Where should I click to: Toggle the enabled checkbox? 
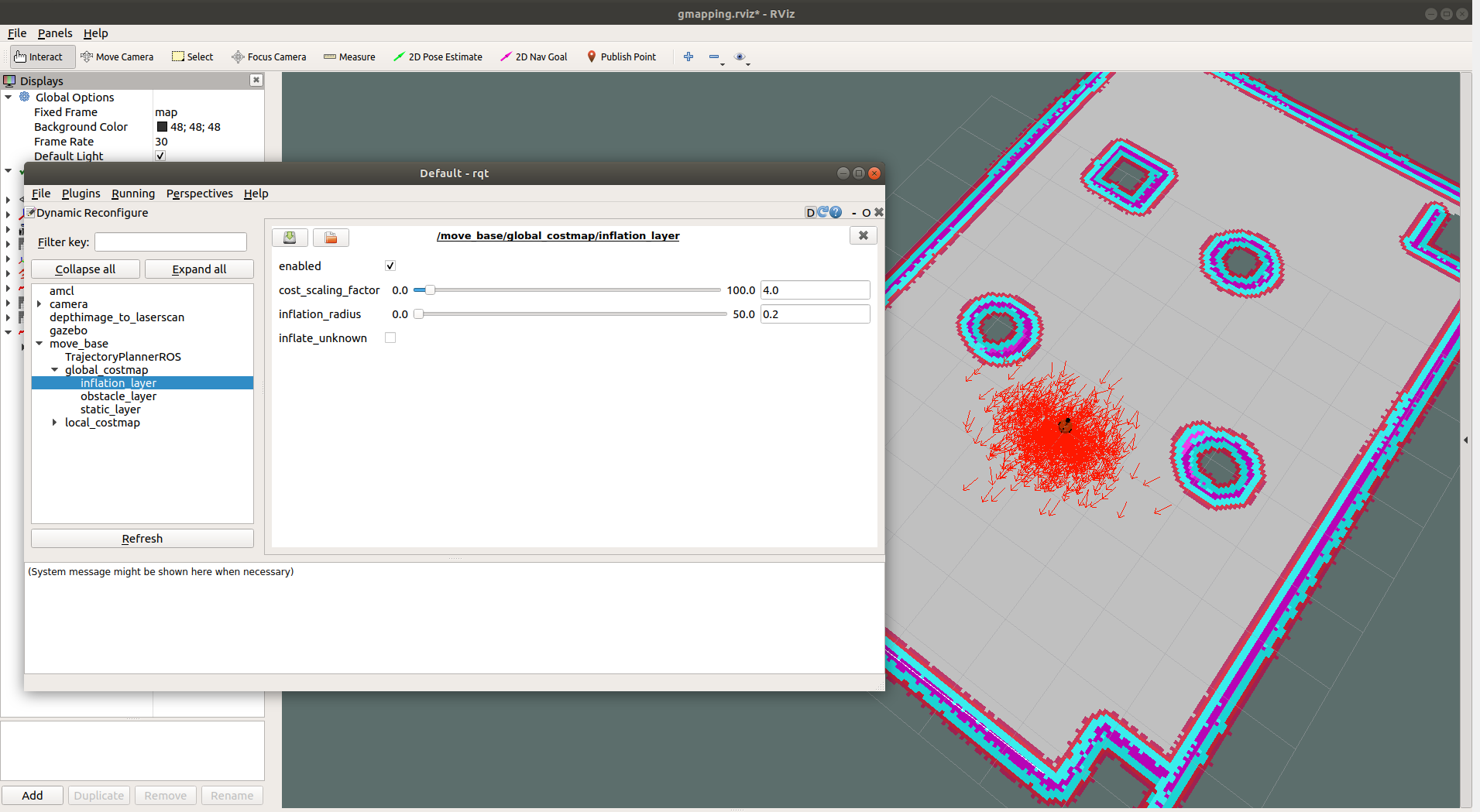click(390, 266)
